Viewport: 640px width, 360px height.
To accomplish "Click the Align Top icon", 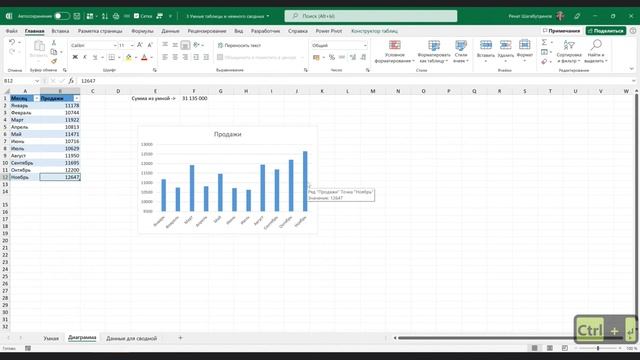I will pos(165,45).
